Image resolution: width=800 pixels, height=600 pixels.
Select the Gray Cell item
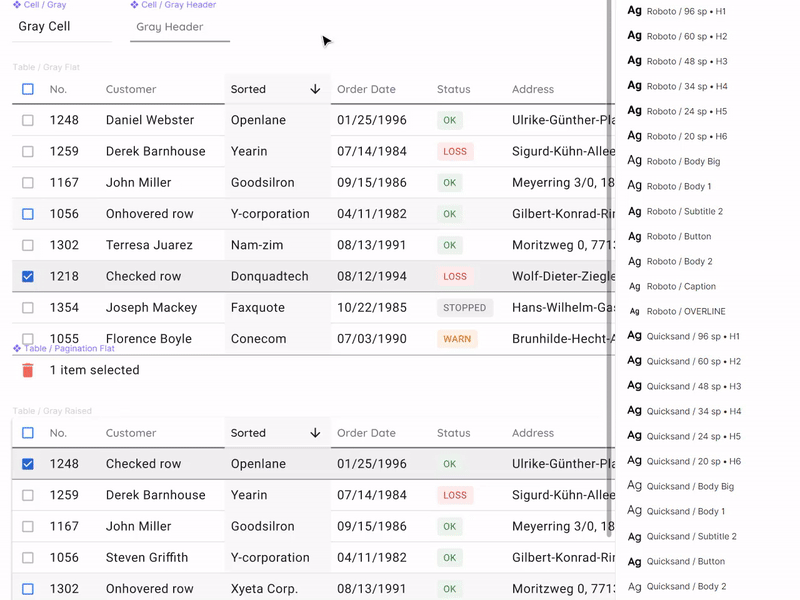pos(62,27)
